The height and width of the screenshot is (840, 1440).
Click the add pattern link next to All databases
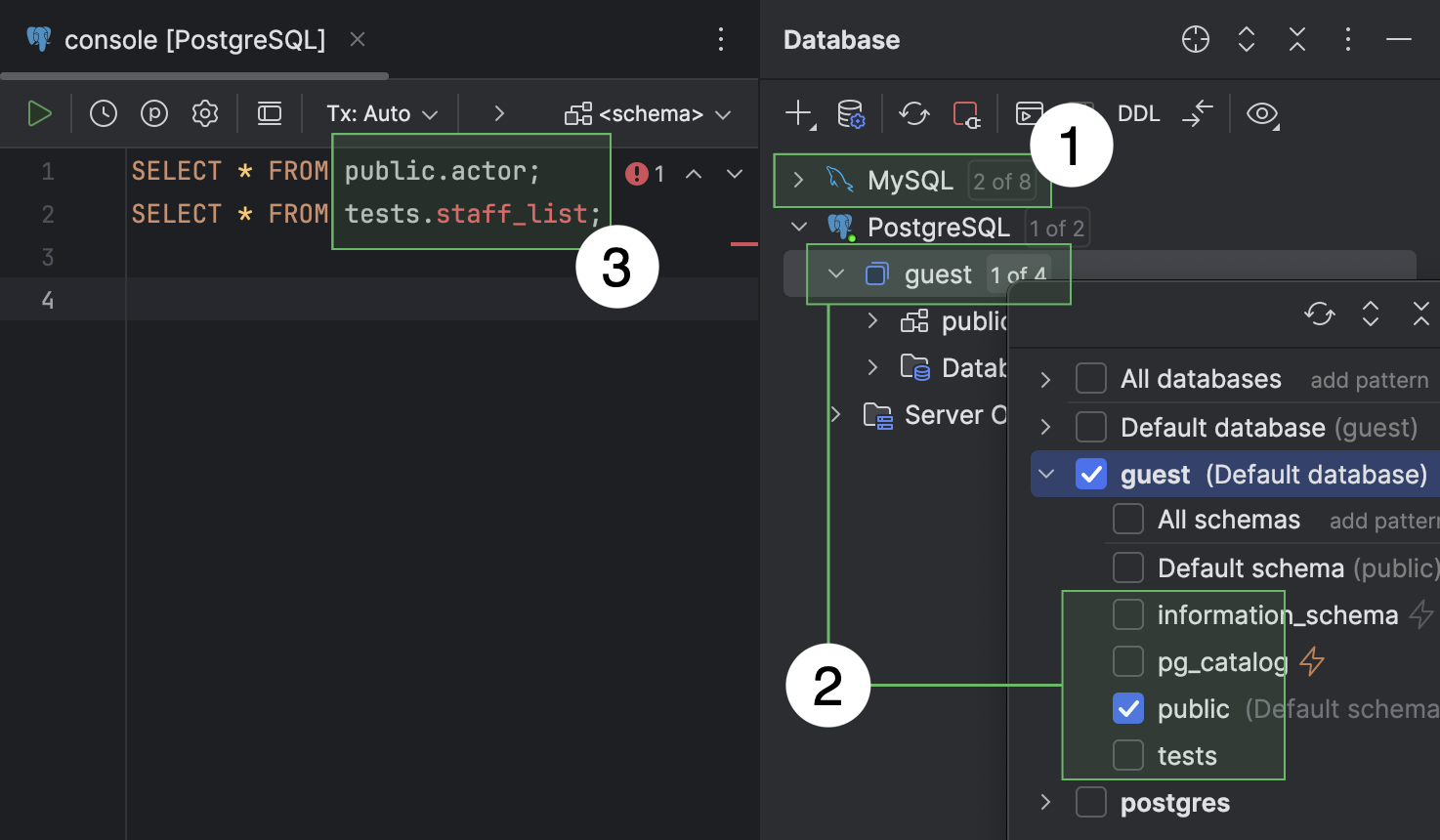[x=1369, y=379]
